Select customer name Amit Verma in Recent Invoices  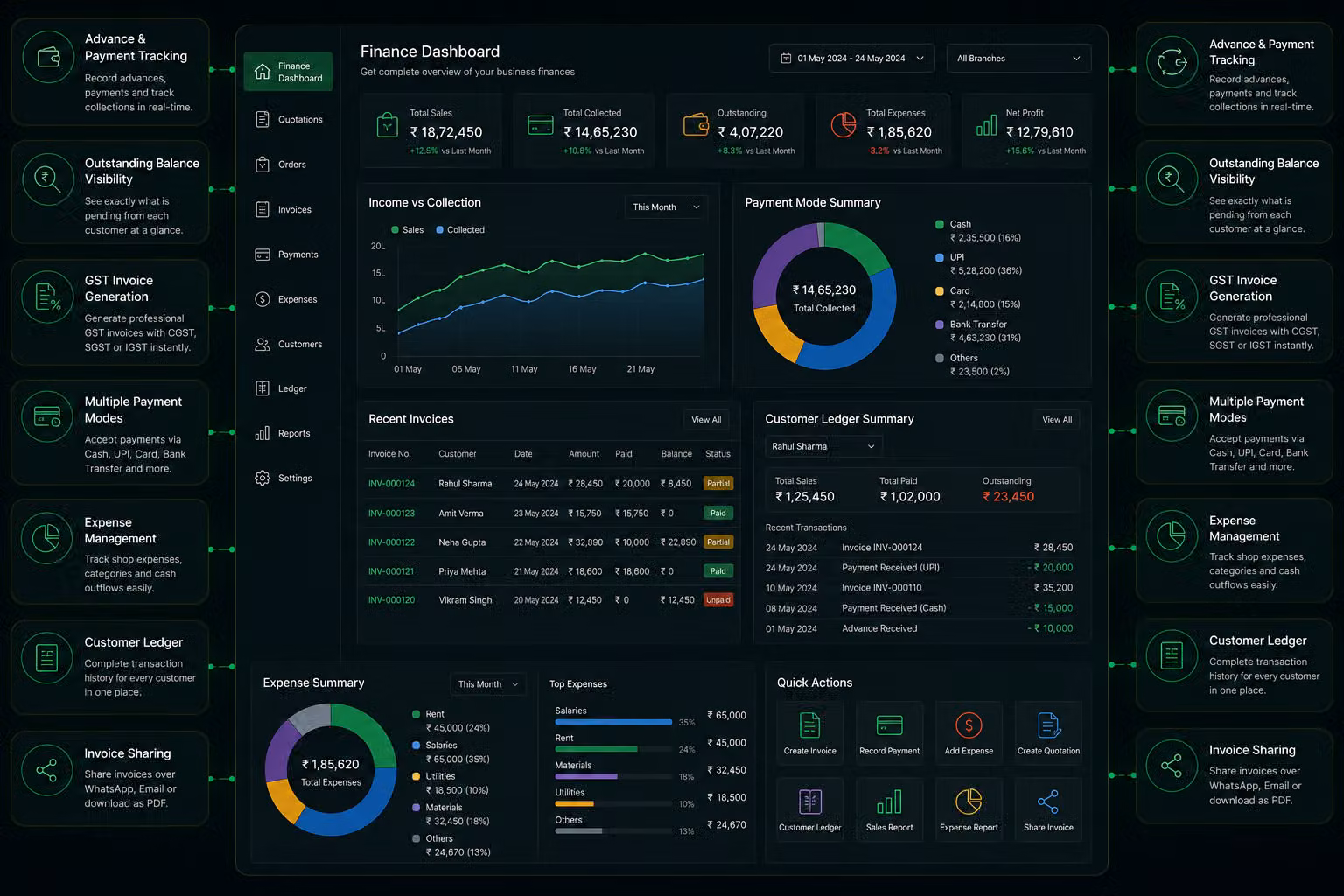point(461,514)
